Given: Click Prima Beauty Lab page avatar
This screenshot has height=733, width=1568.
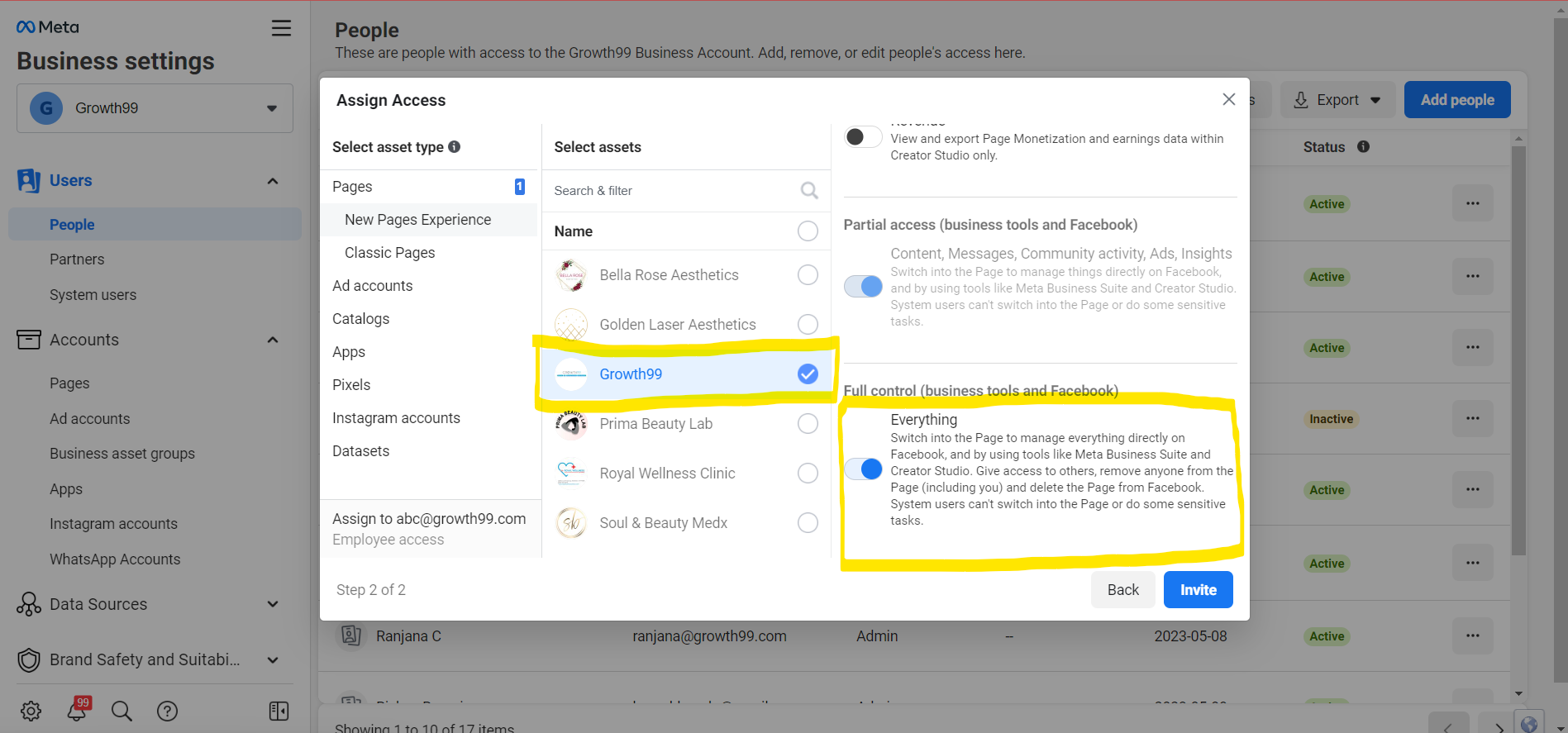Looking at the screenshot, I should (571, 424).
